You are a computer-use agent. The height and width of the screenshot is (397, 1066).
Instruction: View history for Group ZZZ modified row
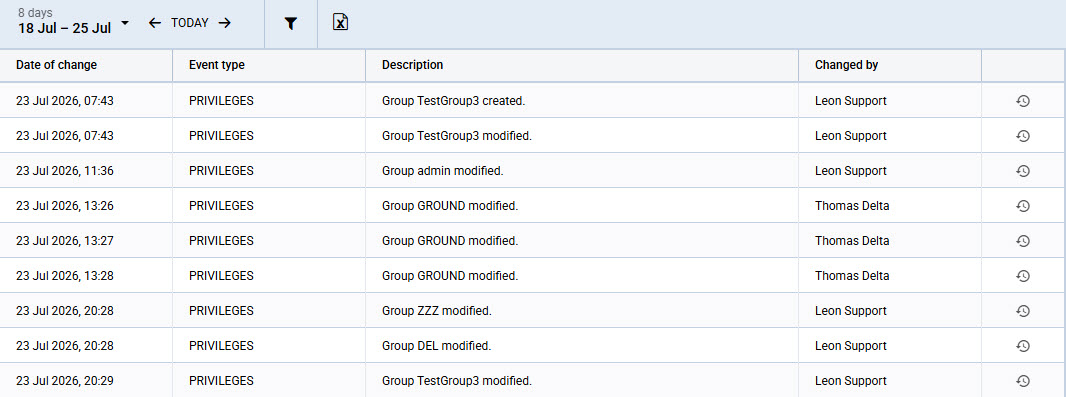[1022, 311]
